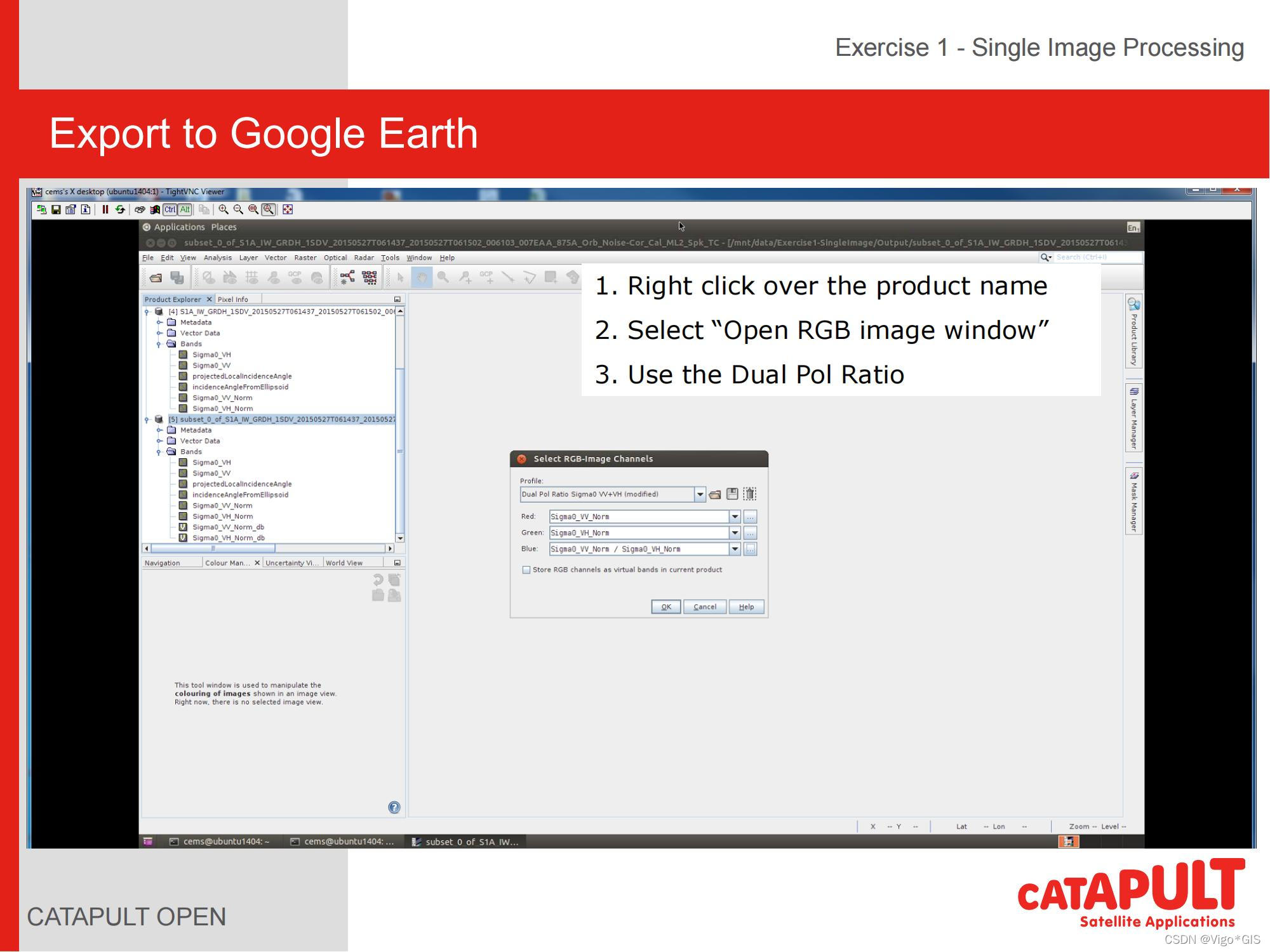This screenshot has height=952, width=1270.
Task: Select Sigma0_VH_Norm_db band in tree
Action: coord(229,538)
